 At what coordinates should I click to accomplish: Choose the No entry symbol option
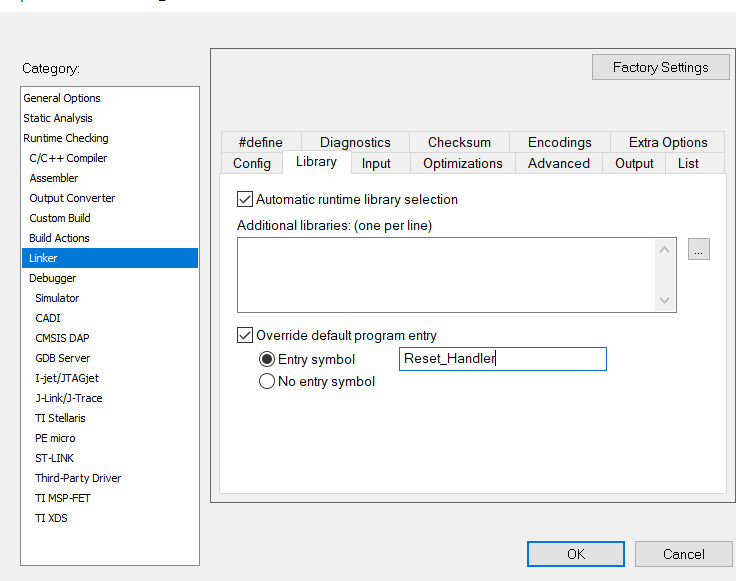(x=267, y=381)
